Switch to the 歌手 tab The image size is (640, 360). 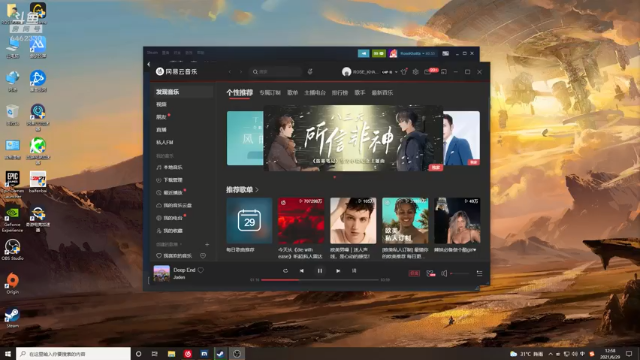coord(360,93)
